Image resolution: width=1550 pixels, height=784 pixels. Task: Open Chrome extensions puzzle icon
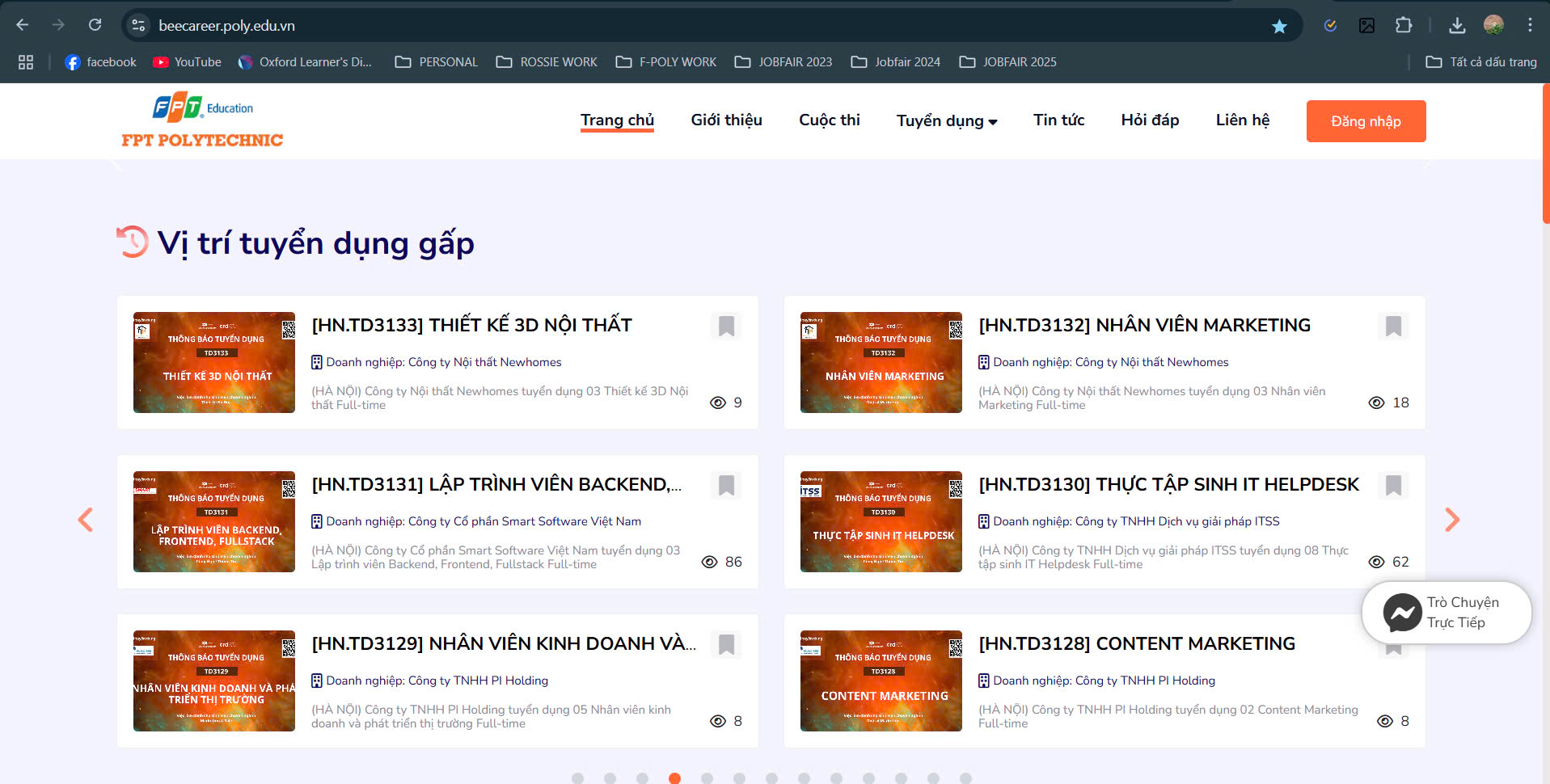[1404, 25]
